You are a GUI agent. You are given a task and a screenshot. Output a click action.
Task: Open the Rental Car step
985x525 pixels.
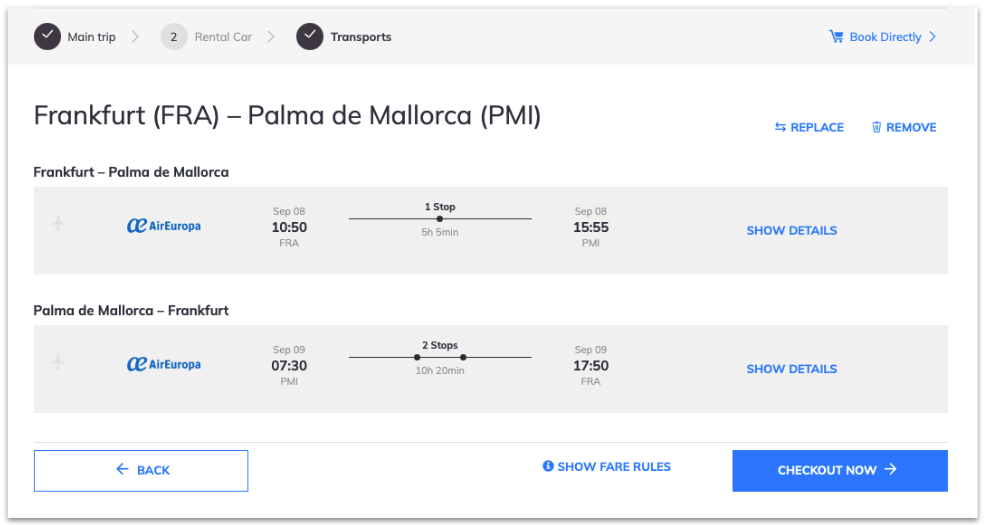click(x=223, y=37)
